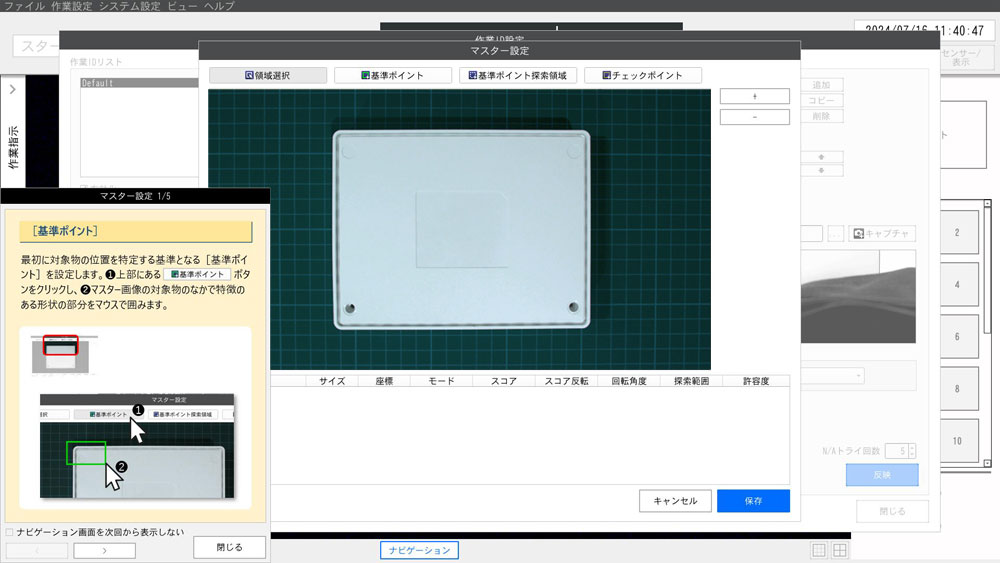
Task: Click 削除 in the 作業ID設定 window
Action: [821, 116]
